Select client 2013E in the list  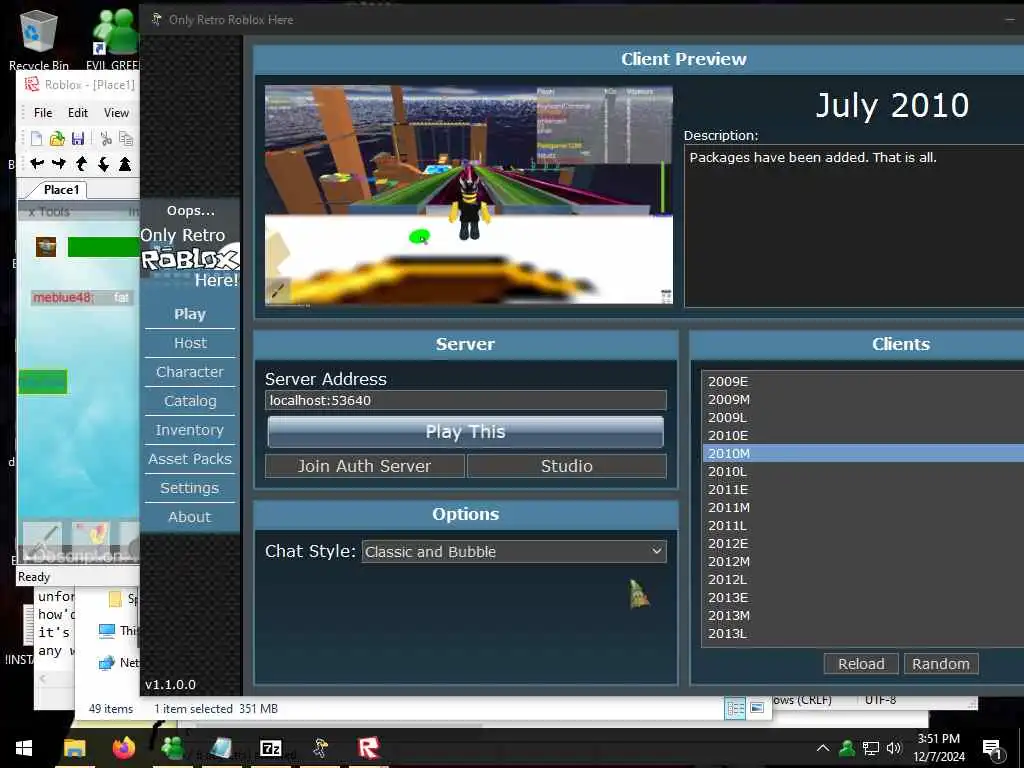pos(863,598)
